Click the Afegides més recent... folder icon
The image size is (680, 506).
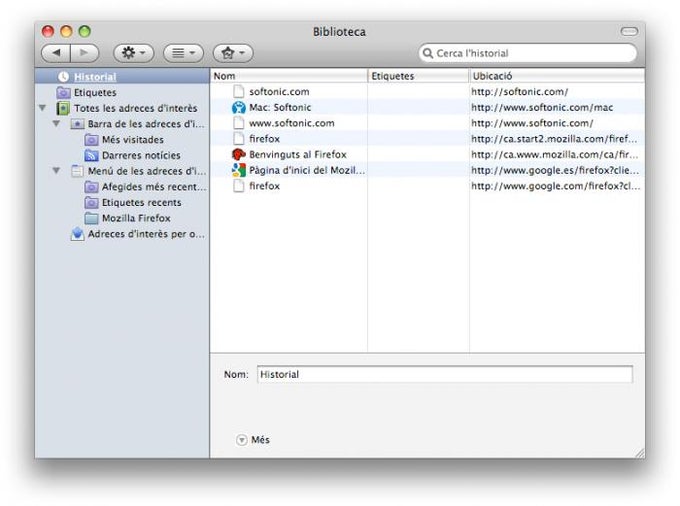(x=91, y=187)
